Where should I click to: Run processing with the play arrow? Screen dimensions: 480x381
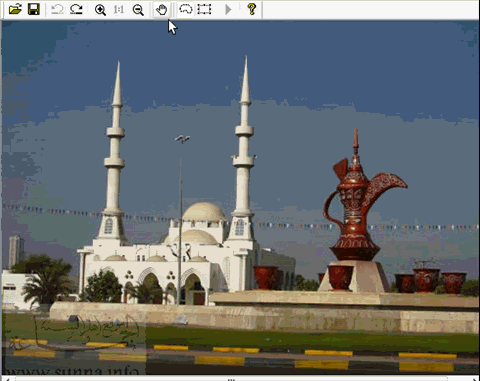click(x=228, y=9)
